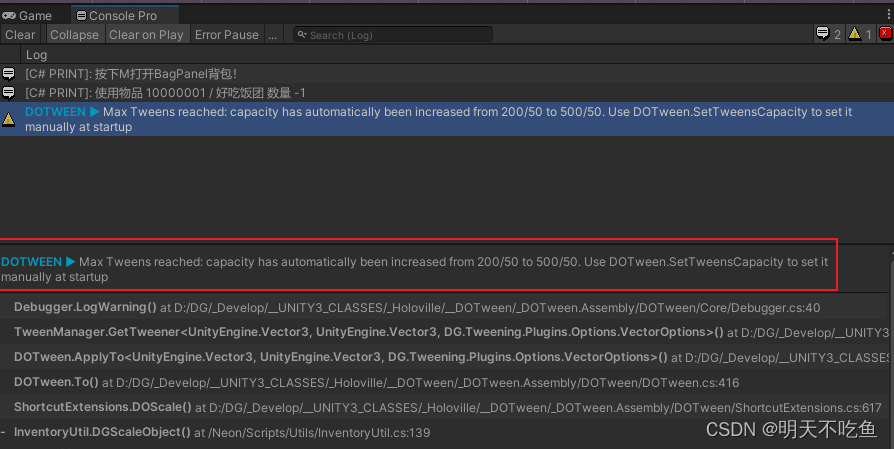Click the Log column header

click(36, 55)
